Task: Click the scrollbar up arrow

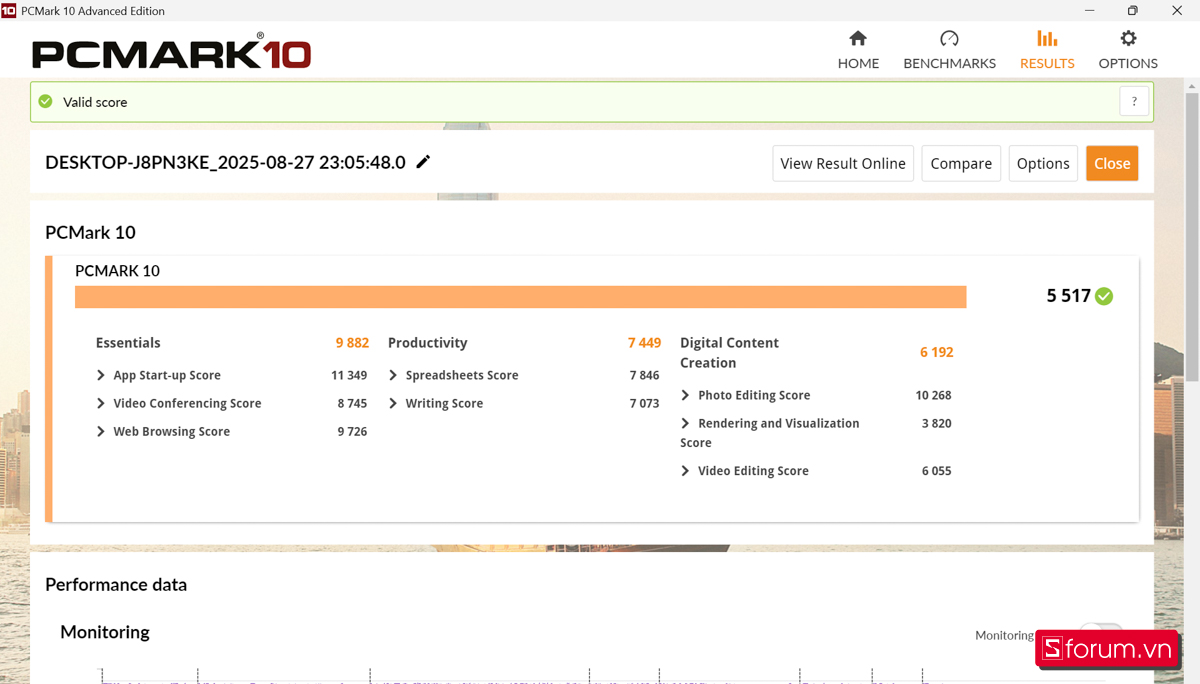Action: point(1192,87)
